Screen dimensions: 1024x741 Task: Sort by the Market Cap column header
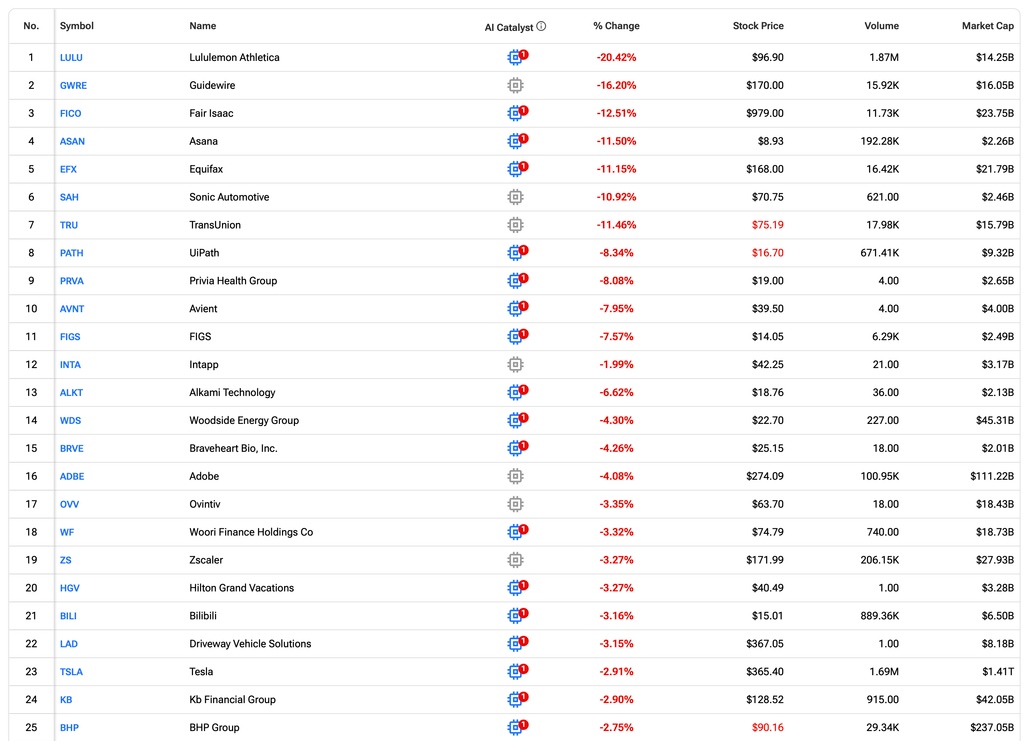[x=987, y=26]
